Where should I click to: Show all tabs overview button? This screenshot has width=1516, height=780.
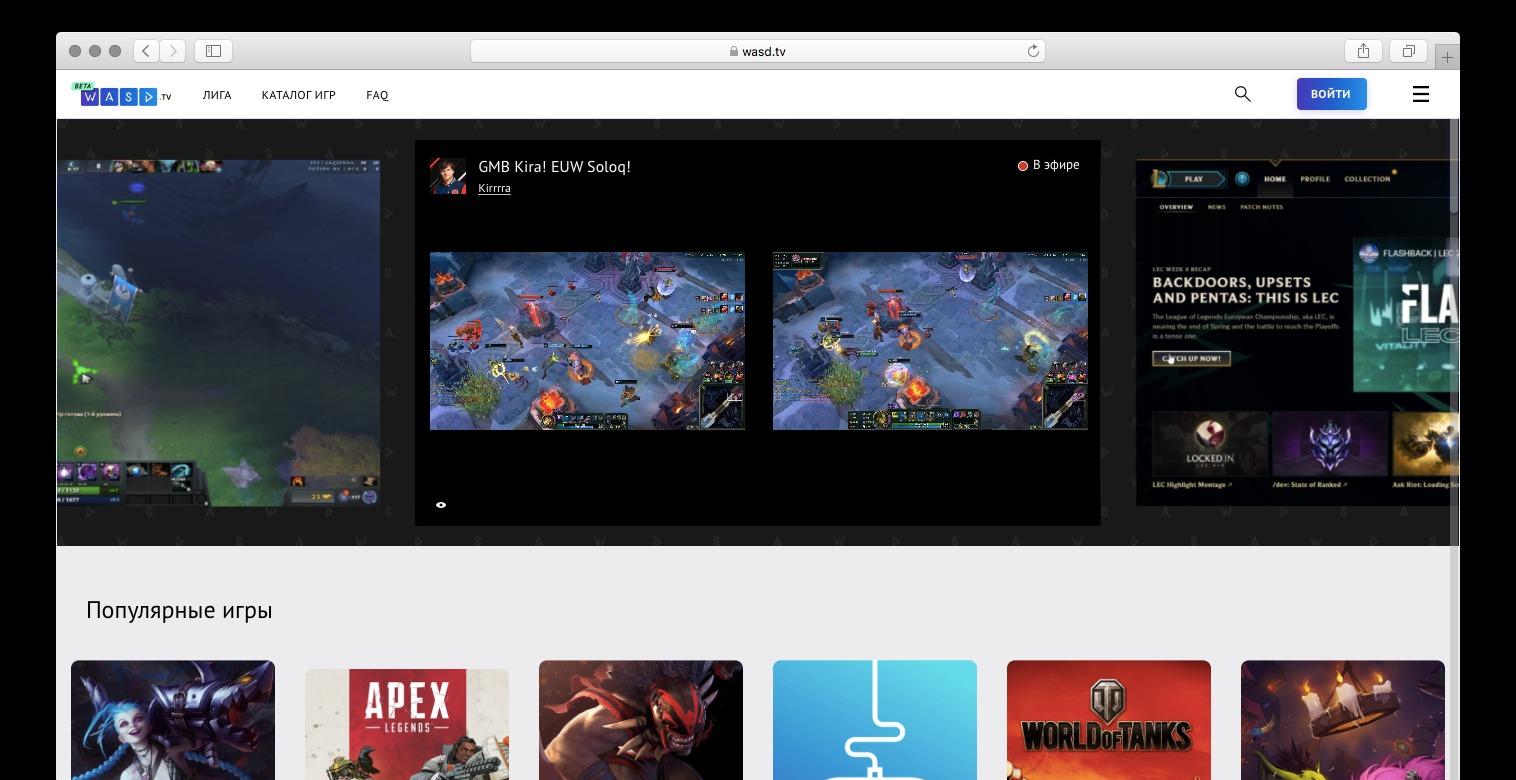[x=1408, y=51]
